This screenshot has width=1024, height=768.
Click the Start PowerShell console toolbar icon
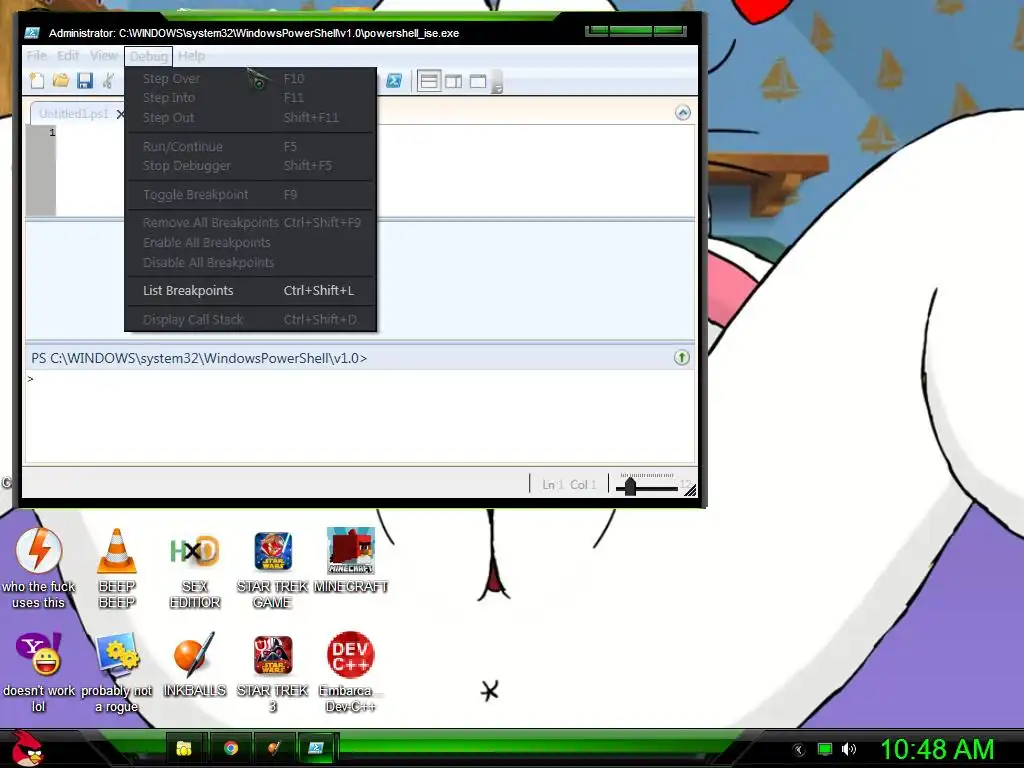point(394,81)
